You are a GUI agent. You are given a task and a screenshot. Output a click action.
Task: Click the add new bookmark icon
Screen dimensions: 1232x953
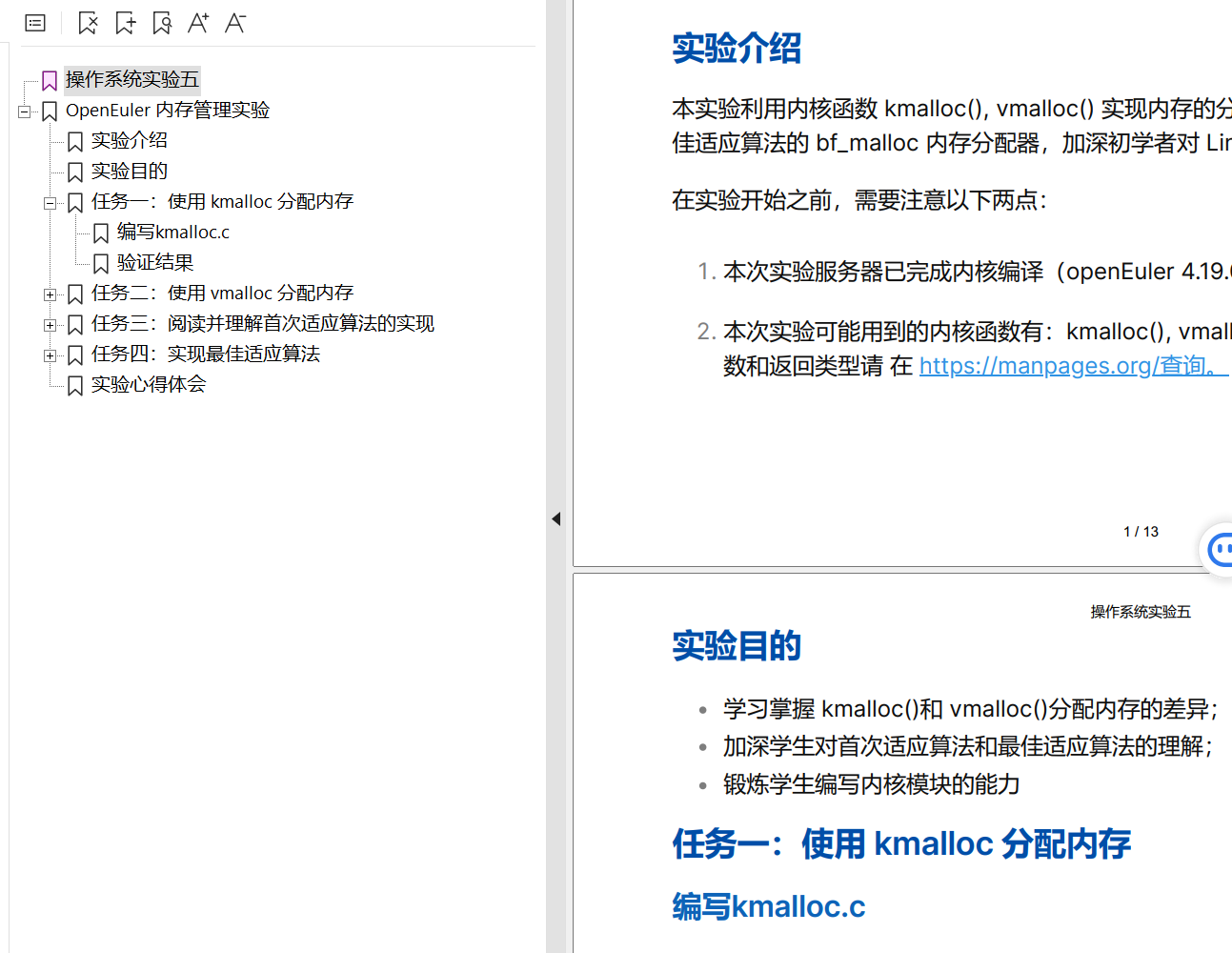125,23
